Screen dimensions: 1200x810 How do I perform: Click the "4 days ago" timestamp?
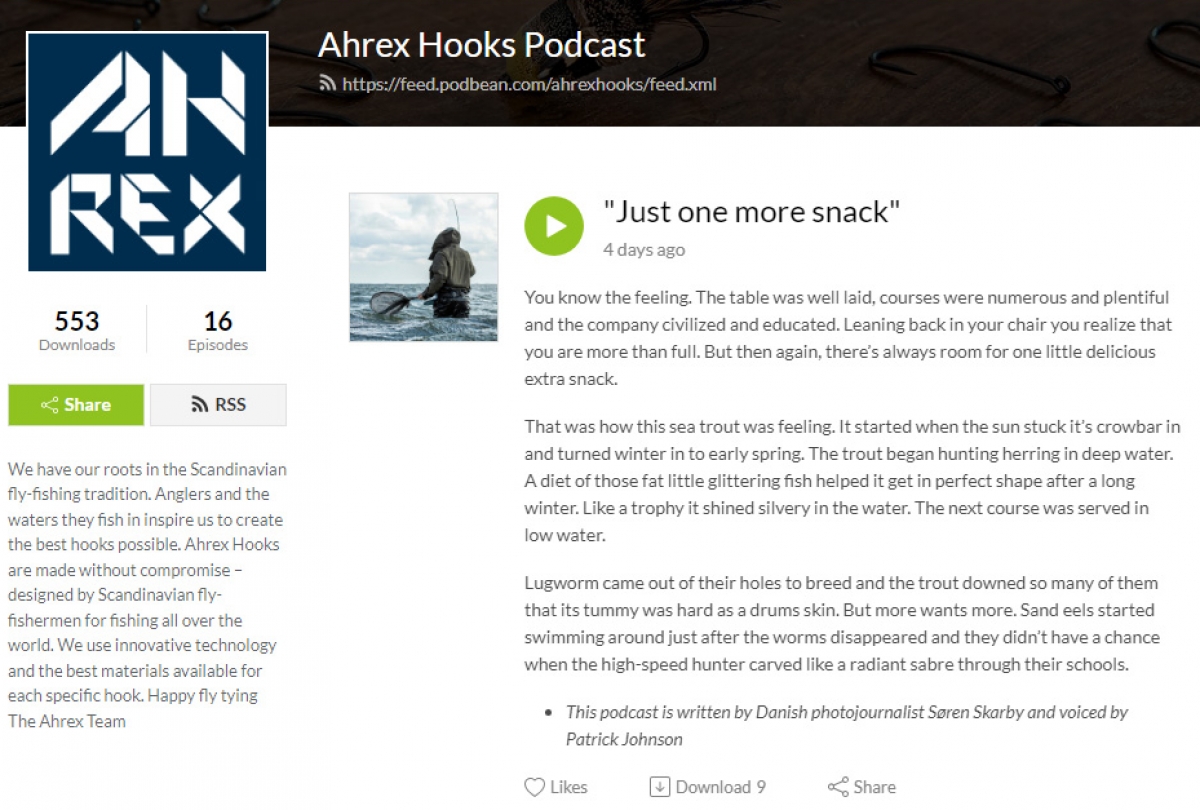(x=644, y=250)
